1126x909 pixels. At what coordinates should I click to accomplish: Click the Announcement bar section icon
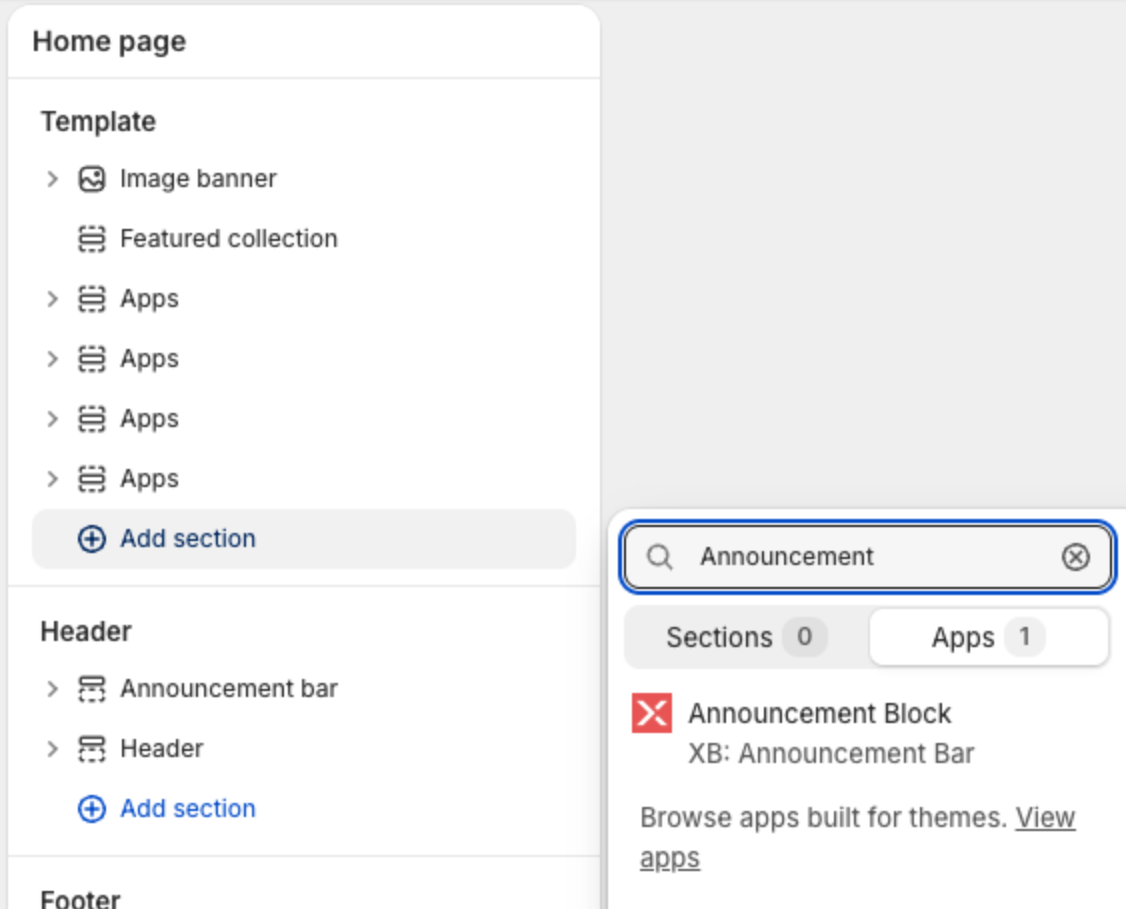click(92, 689)
